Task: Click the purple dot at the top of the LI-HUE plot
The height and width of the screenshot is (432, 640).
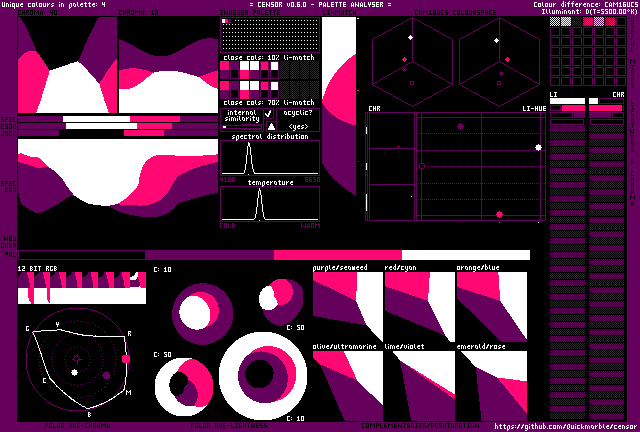Action: [460, 126]
